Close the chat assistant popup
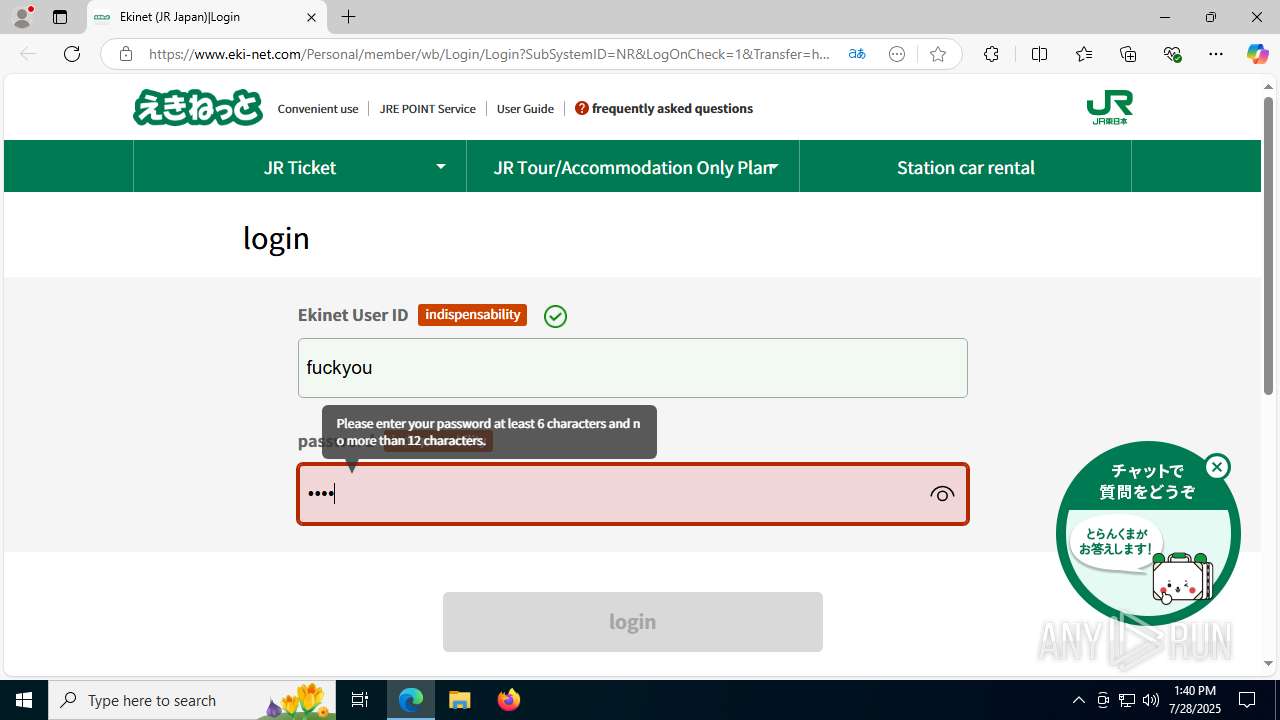This screenshot has width=1280, height=720. pyautogui.click(x=1217, y=467)
